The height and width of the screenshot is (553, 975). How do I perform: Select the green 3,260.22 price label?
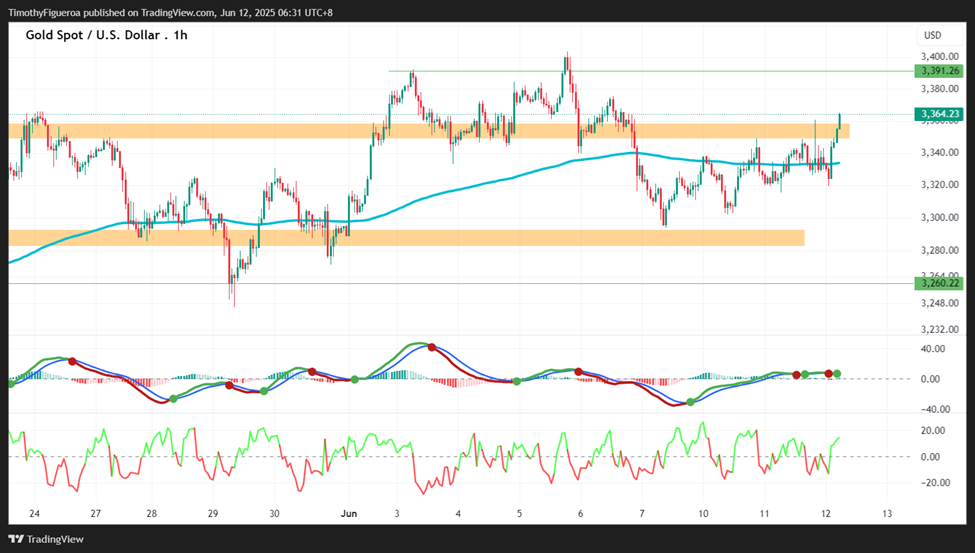(939, 284)
